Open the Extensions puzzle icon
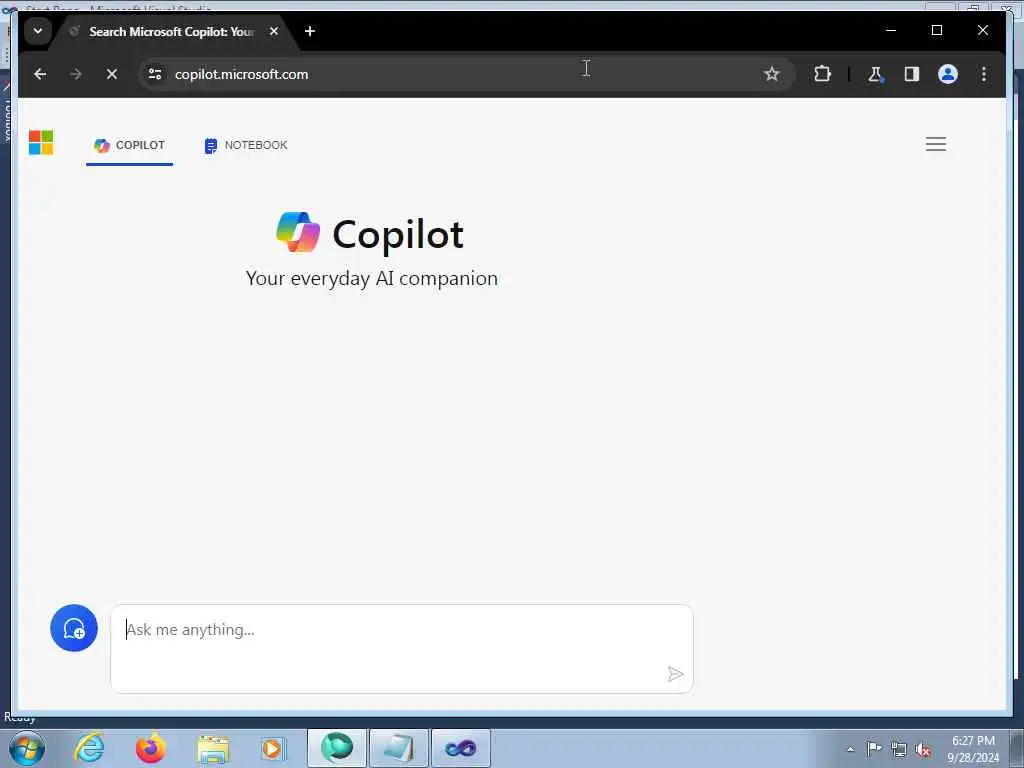 (x=822, y=74)
